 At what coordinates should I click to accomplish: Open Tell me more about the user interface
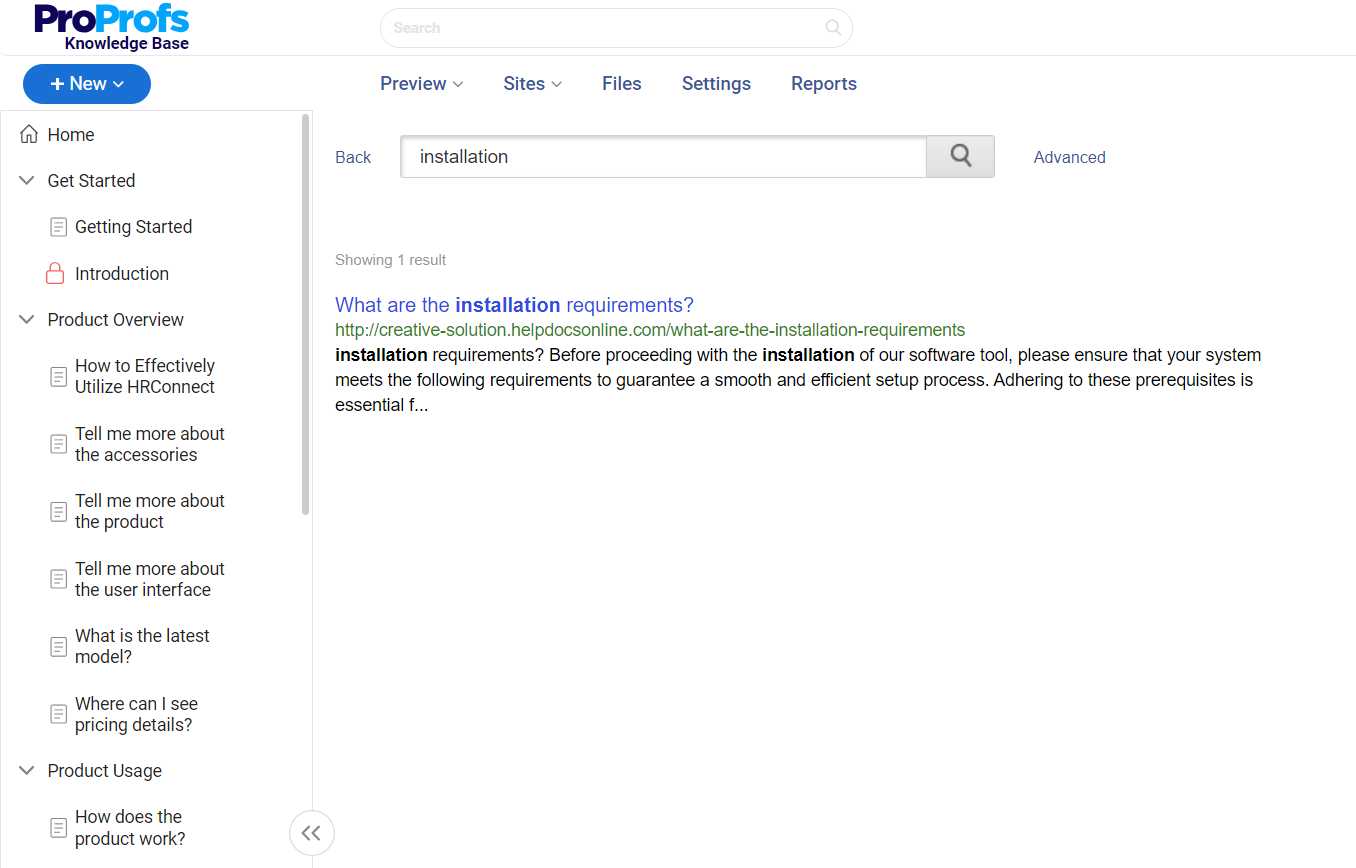coord(150,579)
